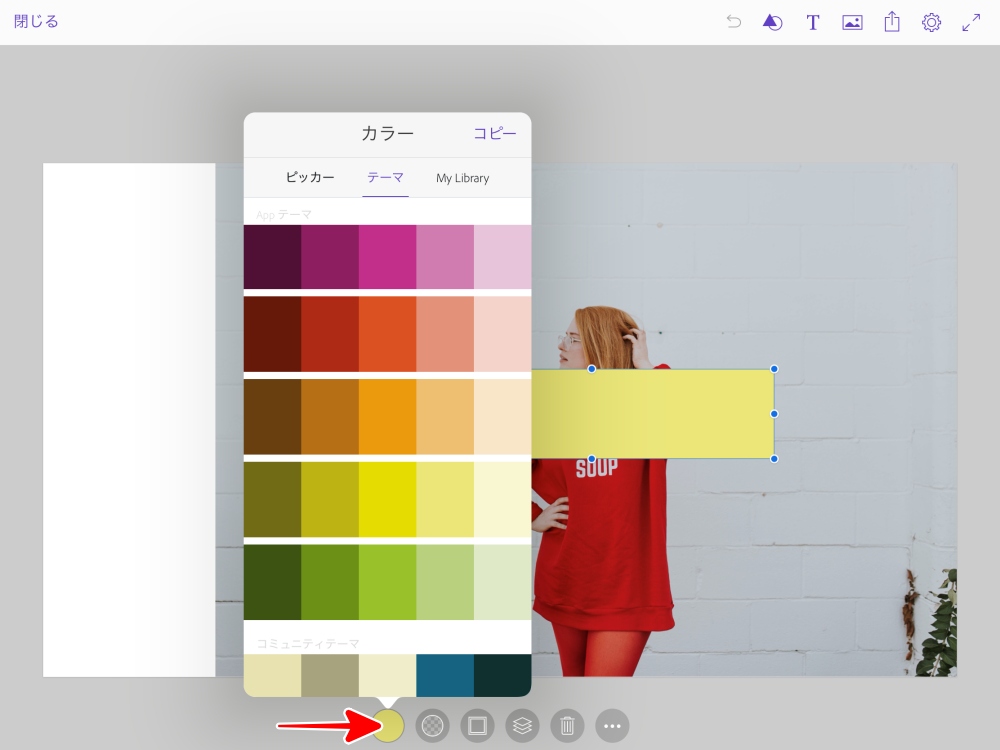The height and width of the screenshot is (750, 1000).
Task: Pick the mustard yellow swatch
Action: (330, 499)
